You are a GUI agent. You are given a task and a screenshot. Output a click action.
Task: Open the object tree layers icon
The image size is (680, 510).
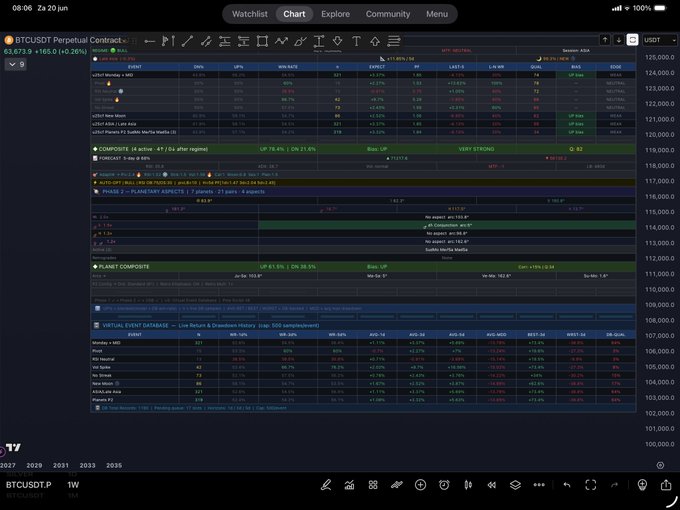515,485
